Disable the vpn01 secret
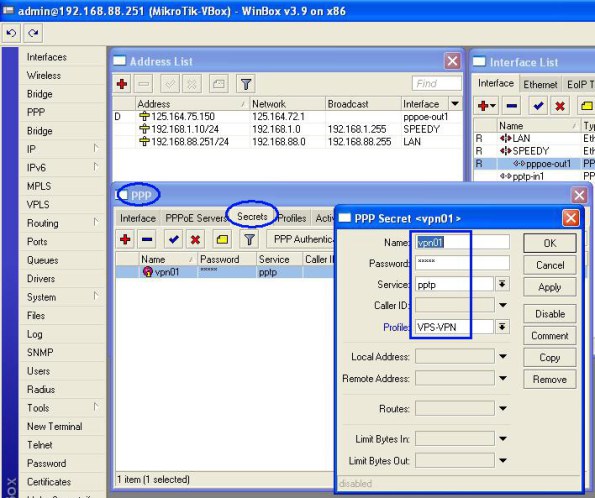The height and width of the screenshot is (498, 595). (549, 314)
